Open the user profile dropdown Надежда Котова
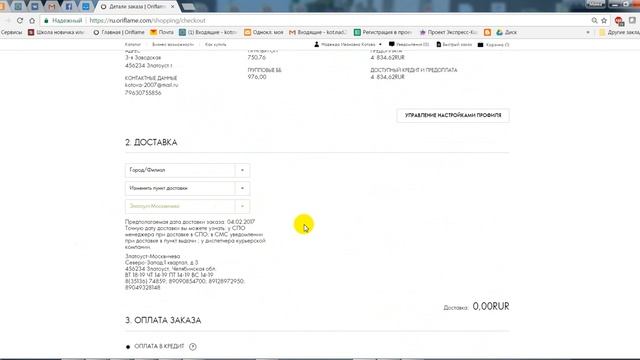Screen dimensions: 640x360 (x=348, y=44)
